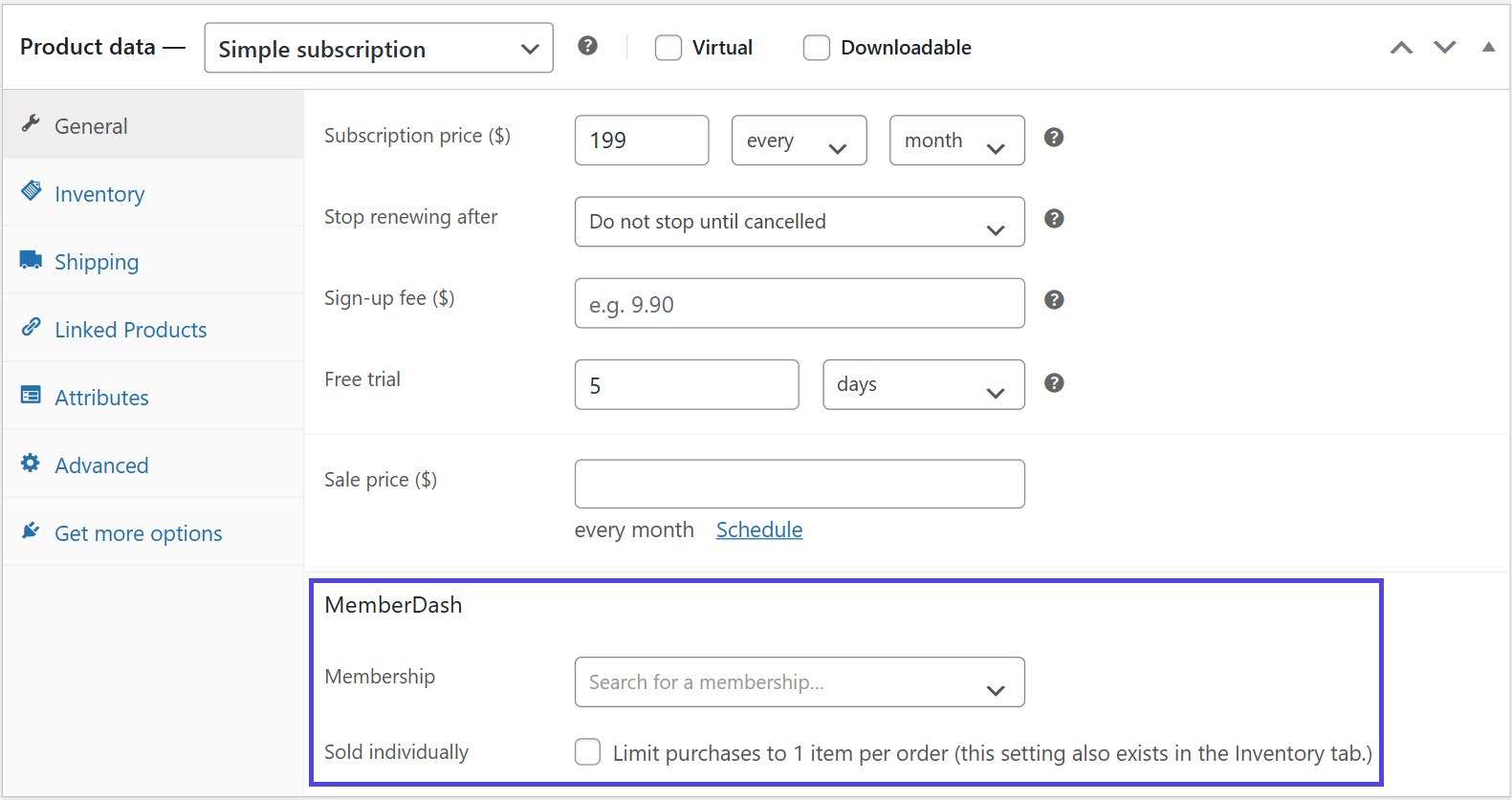Switch to the Attributes tab
Screen dimensions: 1512x800
(x=153, y=397)
